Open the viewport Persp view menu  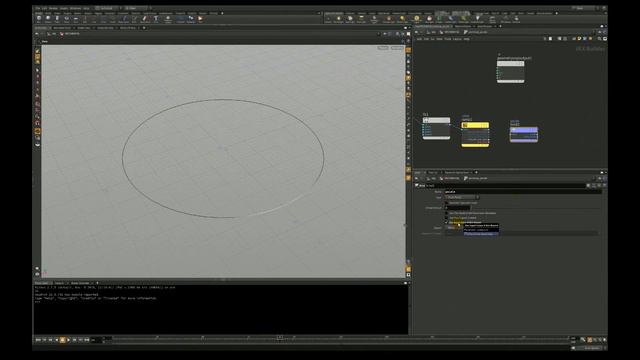(x=383, y=48)
